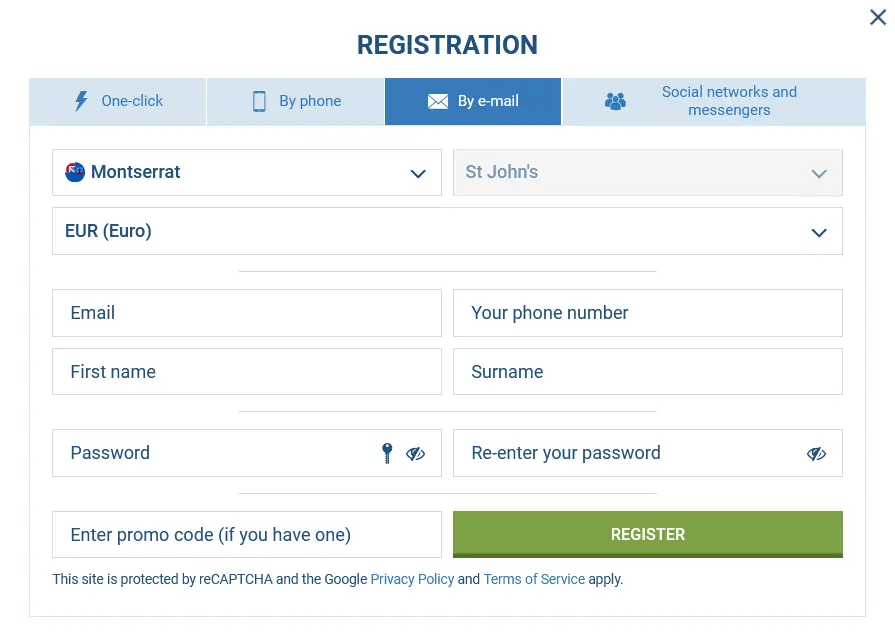The height and width of the screenshot is (644, 895).
Task: Open the country selection dropdown
Action: (419, 172)
